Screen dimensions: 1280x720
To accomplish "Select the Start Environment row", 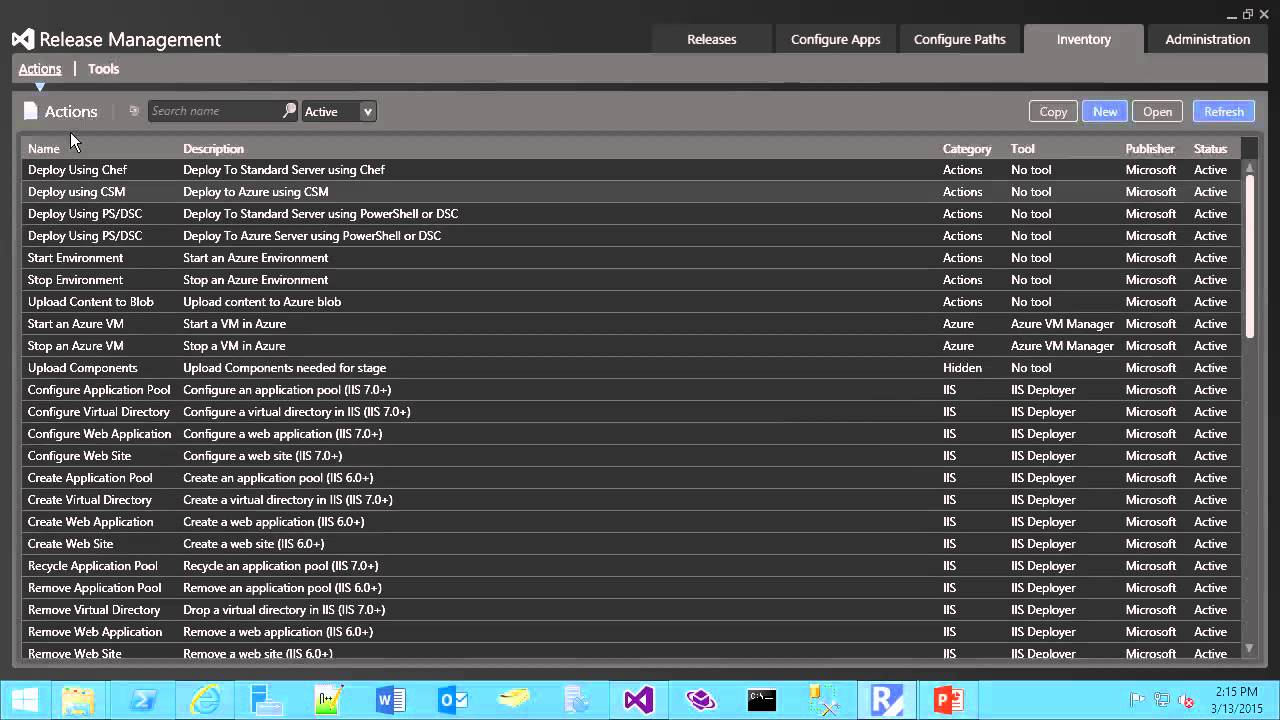I will pyautogui.click(x=631, y=258).
